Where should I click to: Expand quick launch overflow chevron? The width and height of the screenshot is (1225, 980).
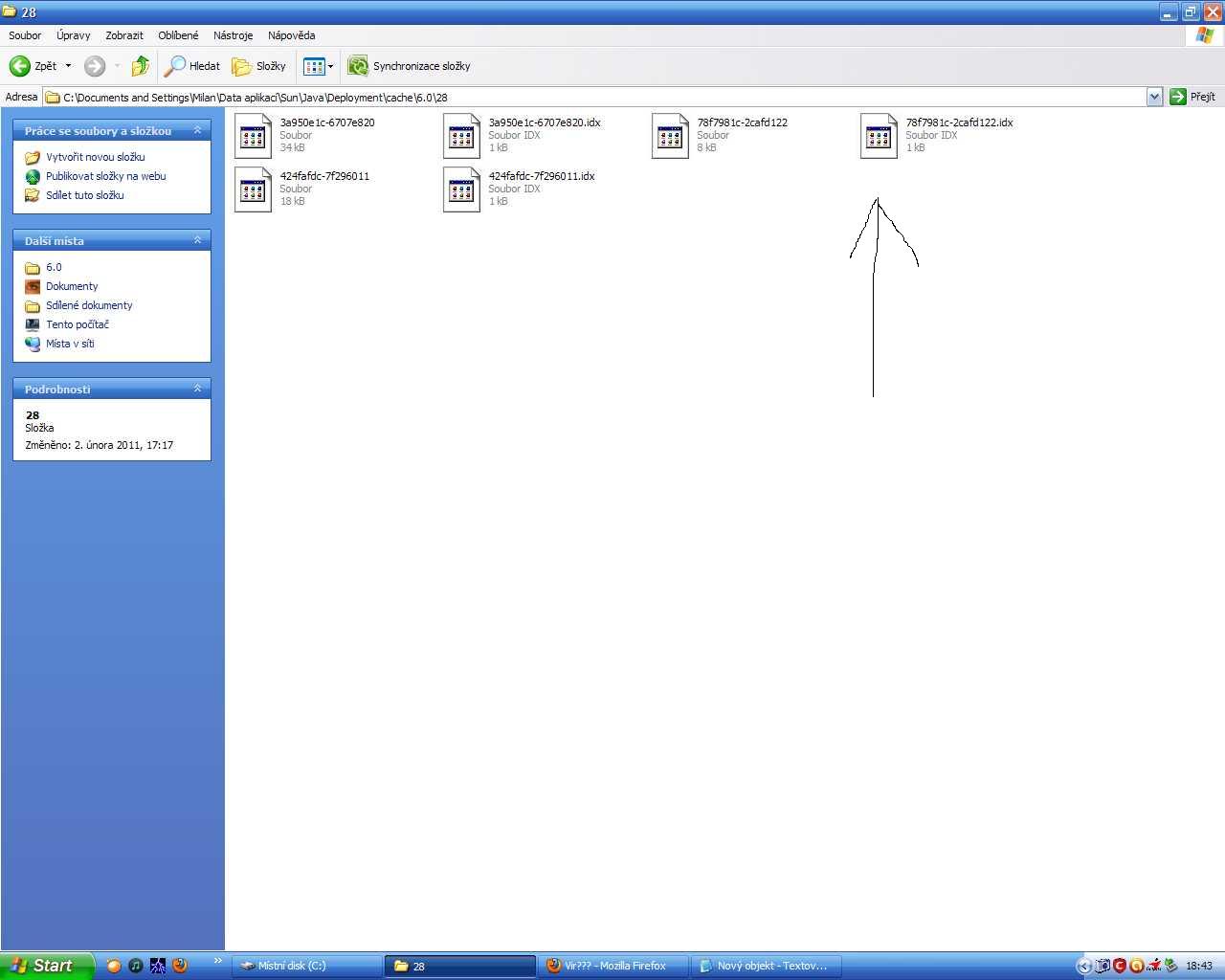217,961
